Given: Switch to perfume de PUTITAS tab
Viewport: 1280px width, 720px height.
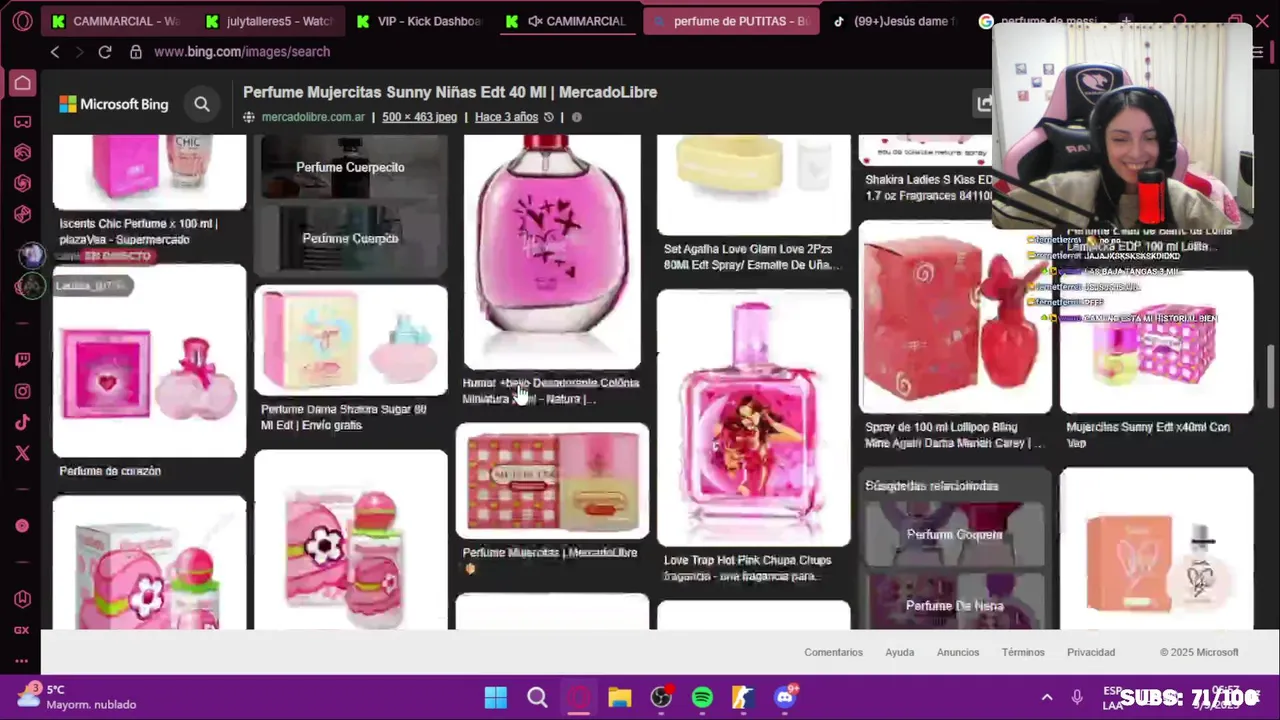Looking at the screenshot, I should pos(731,21).
